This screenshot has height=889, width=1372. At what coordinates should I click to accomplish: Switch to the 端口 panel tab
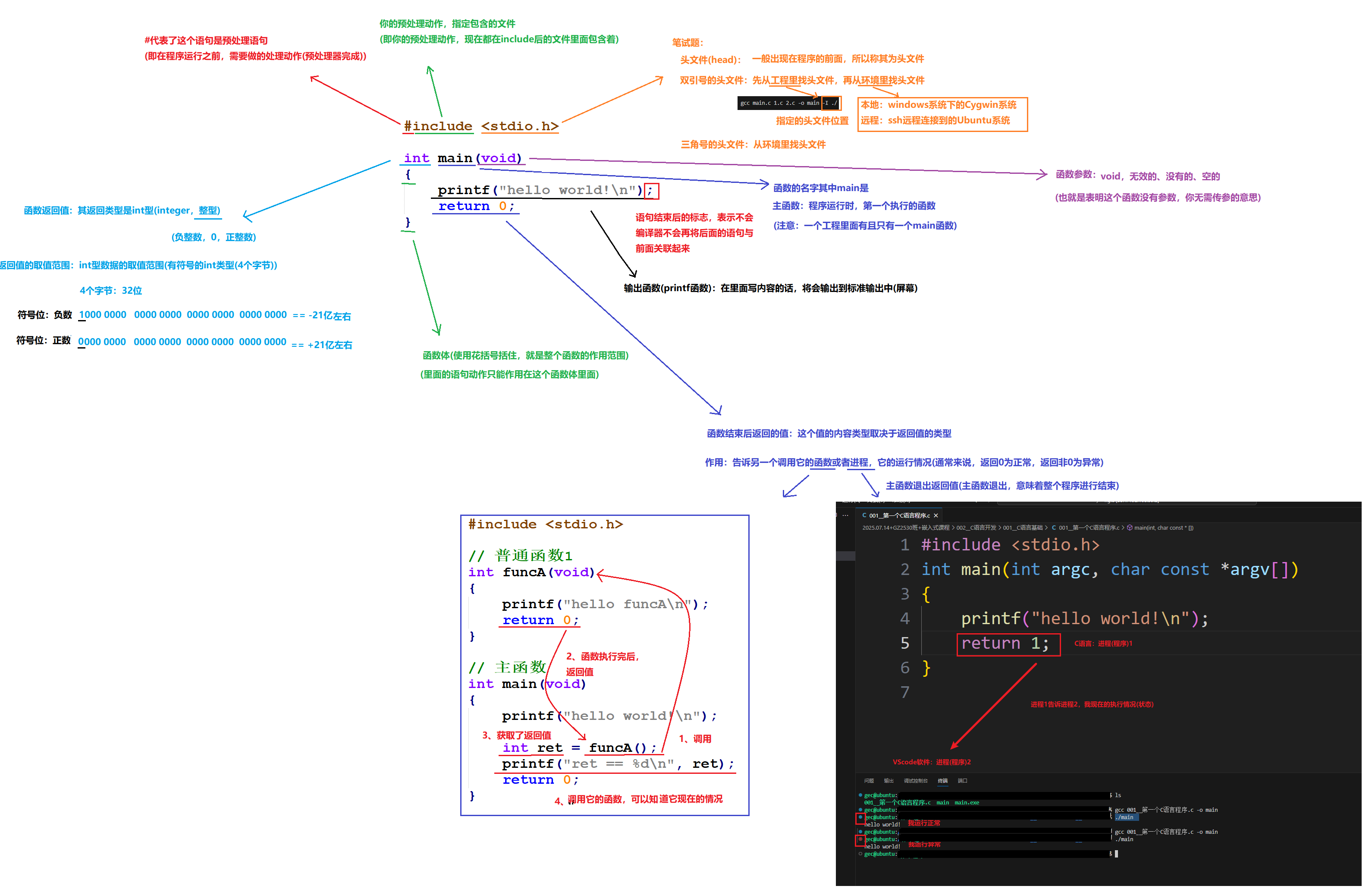pos(962,781)
